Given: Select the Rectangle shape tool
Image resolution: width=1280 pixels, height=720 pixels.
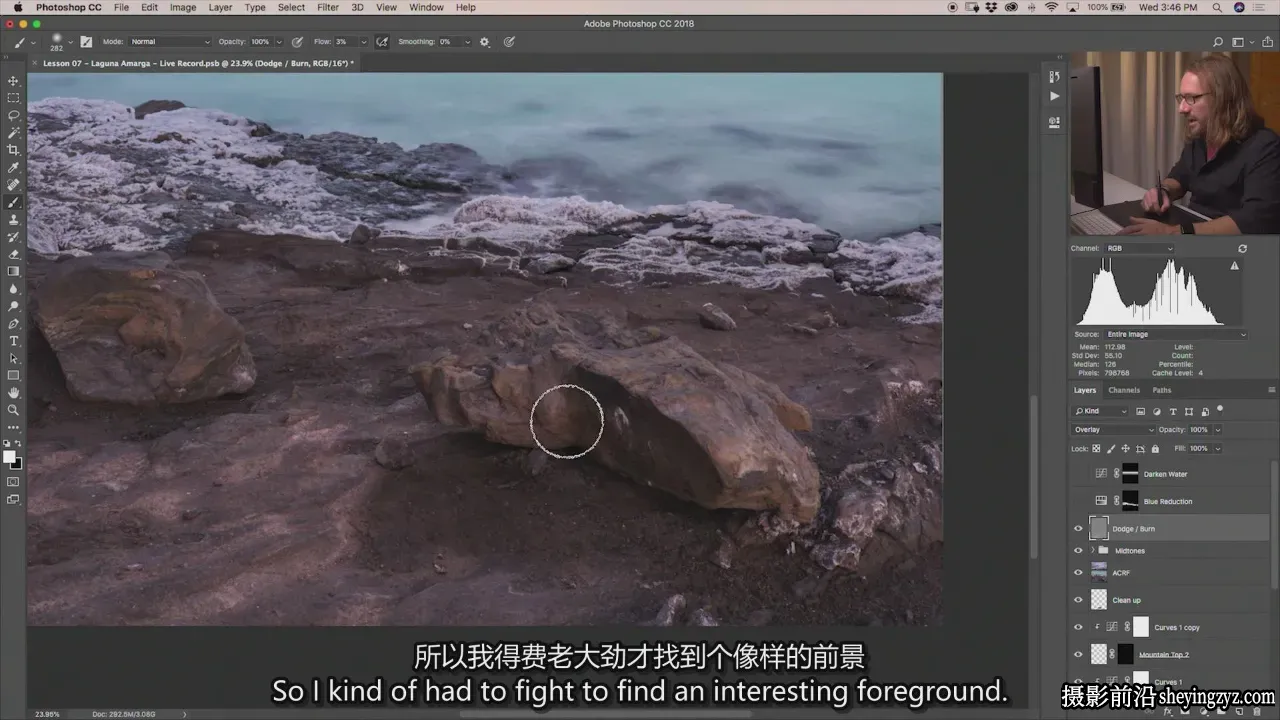Looking at the screenshot, I should (x=13, y=375).
